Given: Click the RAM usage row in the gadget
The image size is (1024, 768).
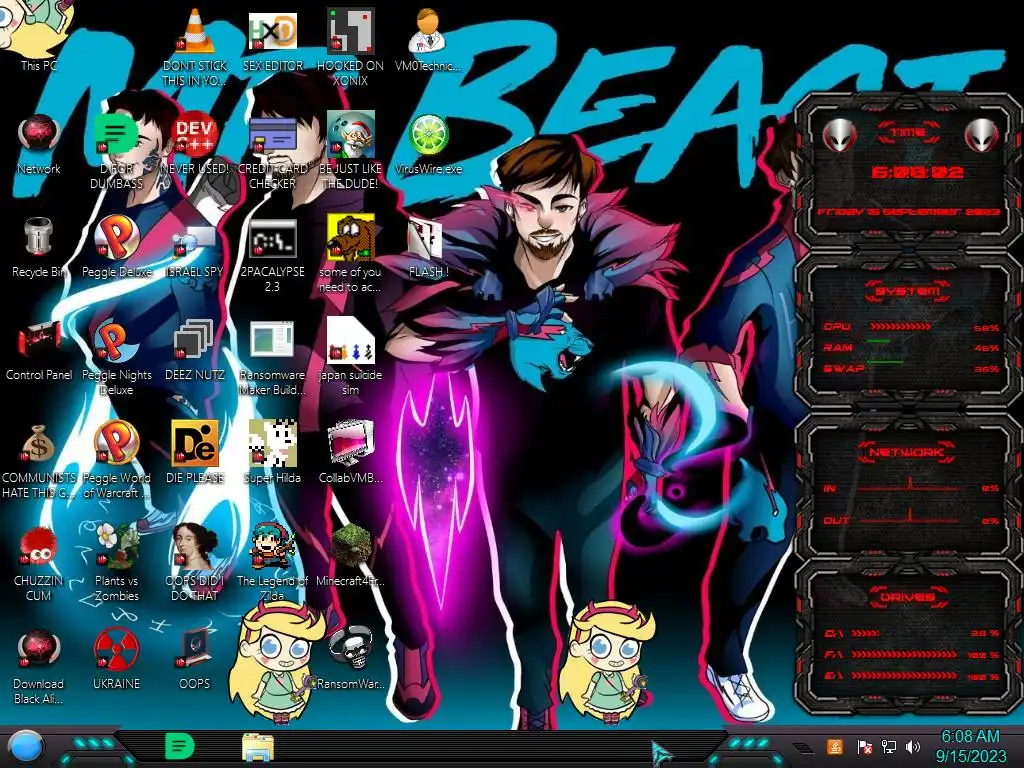Looking at the screenshot, I should point(912,347).
